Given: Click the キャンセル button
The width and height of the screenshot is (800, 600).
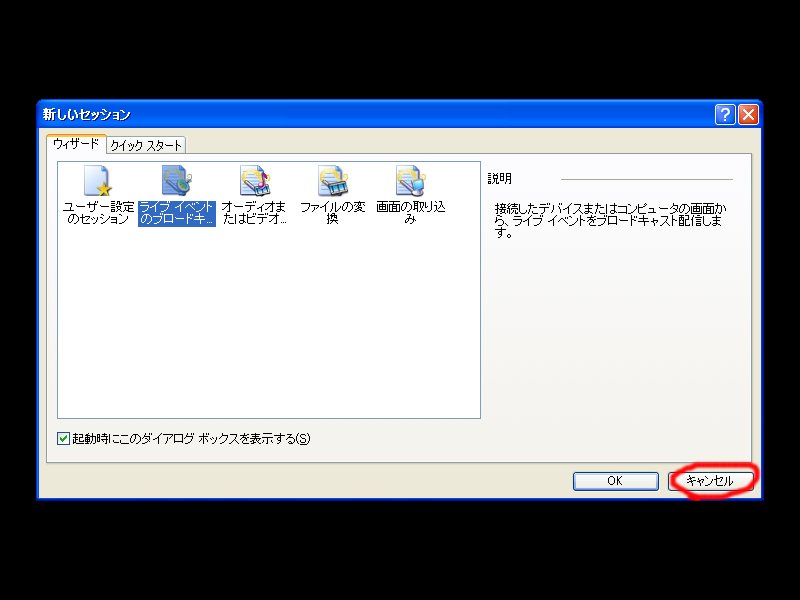Looking at the screenshot, I should [710, 481].
